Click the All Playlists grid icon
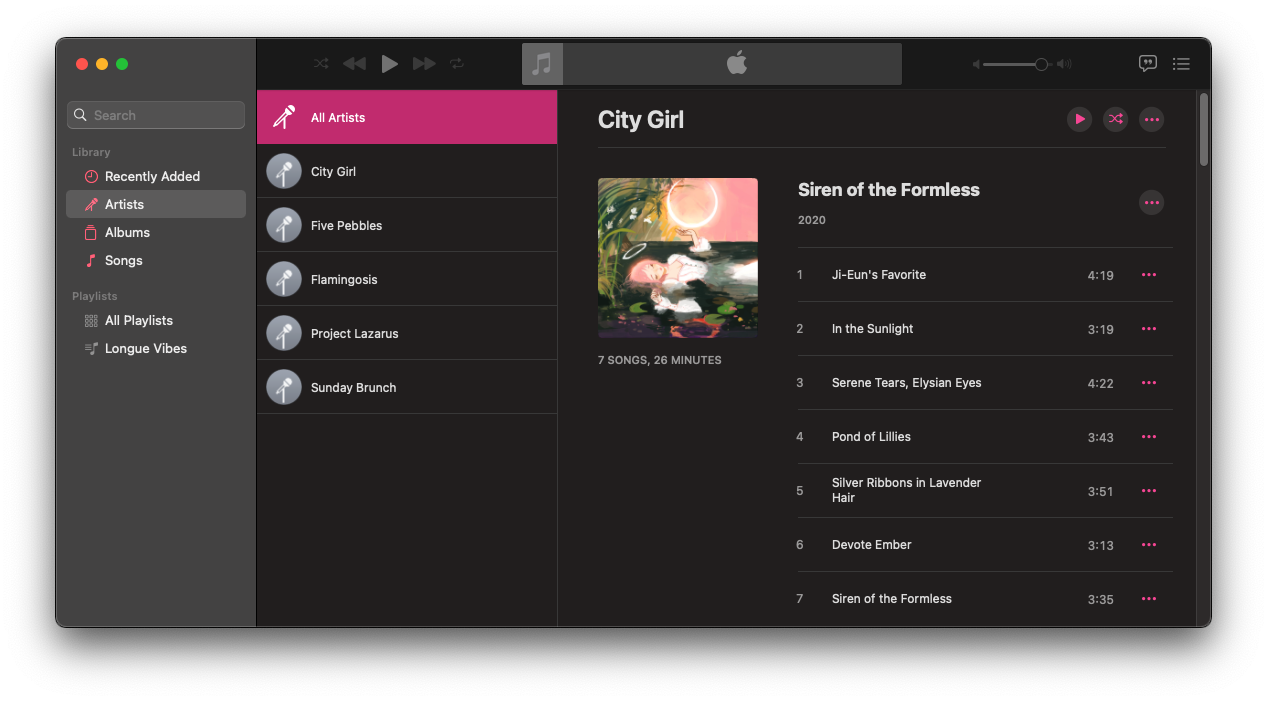1267x701 pixels. 91,320
